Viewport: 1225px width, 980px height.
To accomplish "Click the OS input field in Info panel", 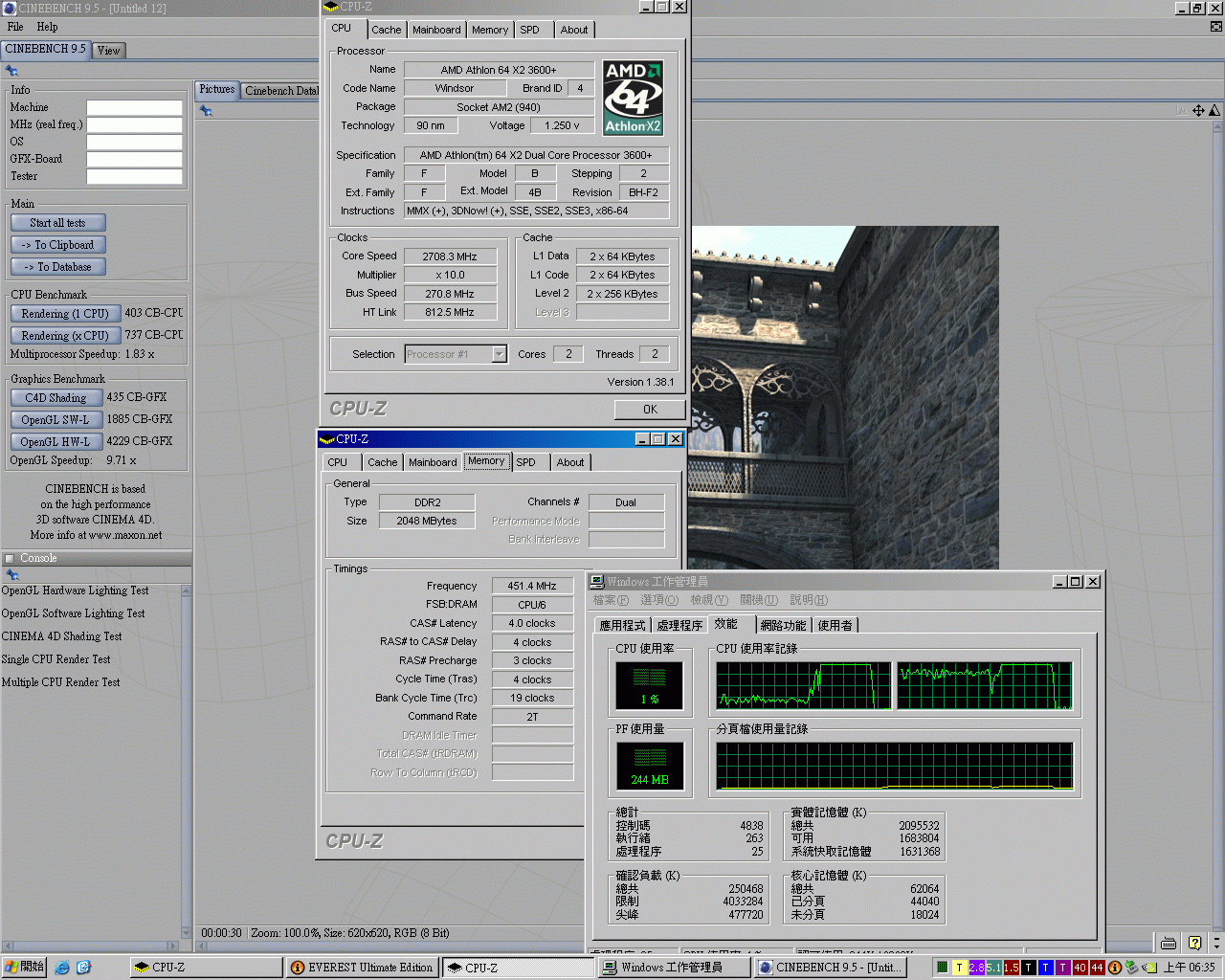I will tap(134, 142).
